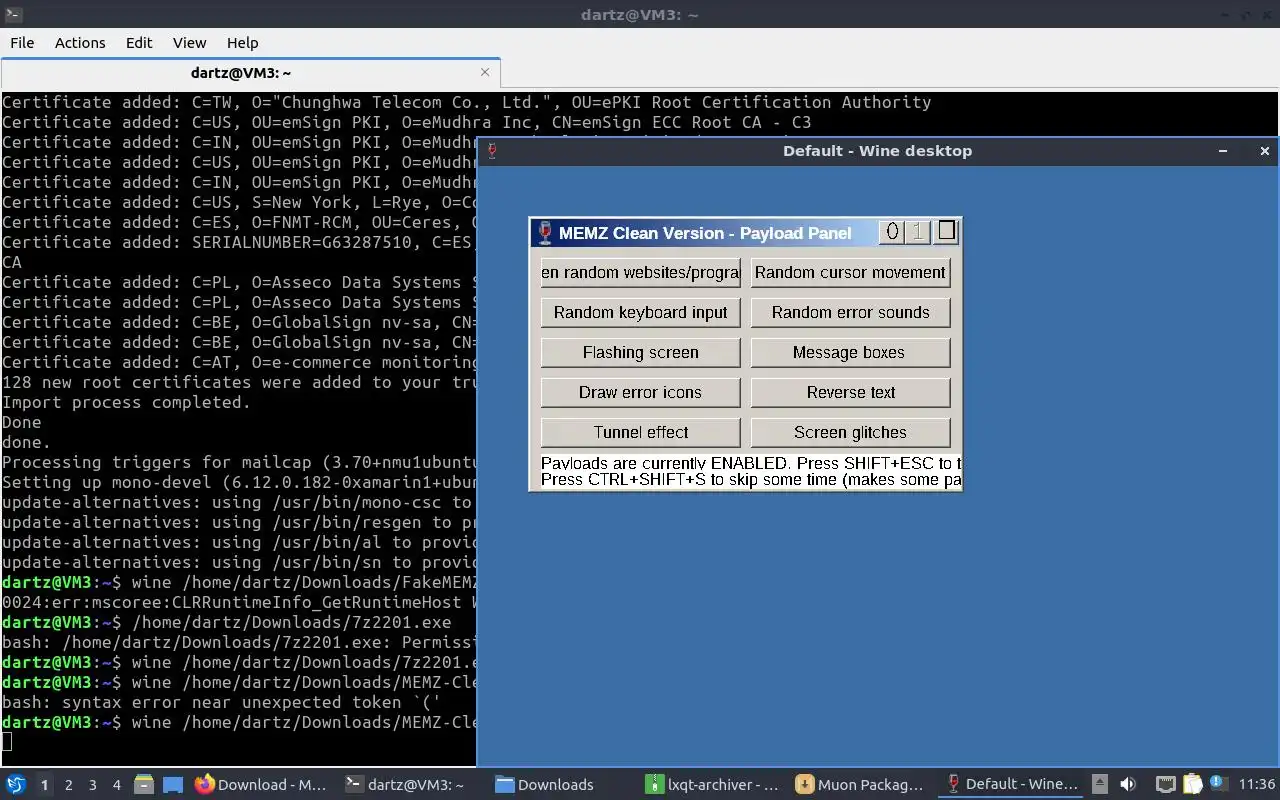Open the Help menu
The width and height of the screenshot is (1280, 800).
242,42
